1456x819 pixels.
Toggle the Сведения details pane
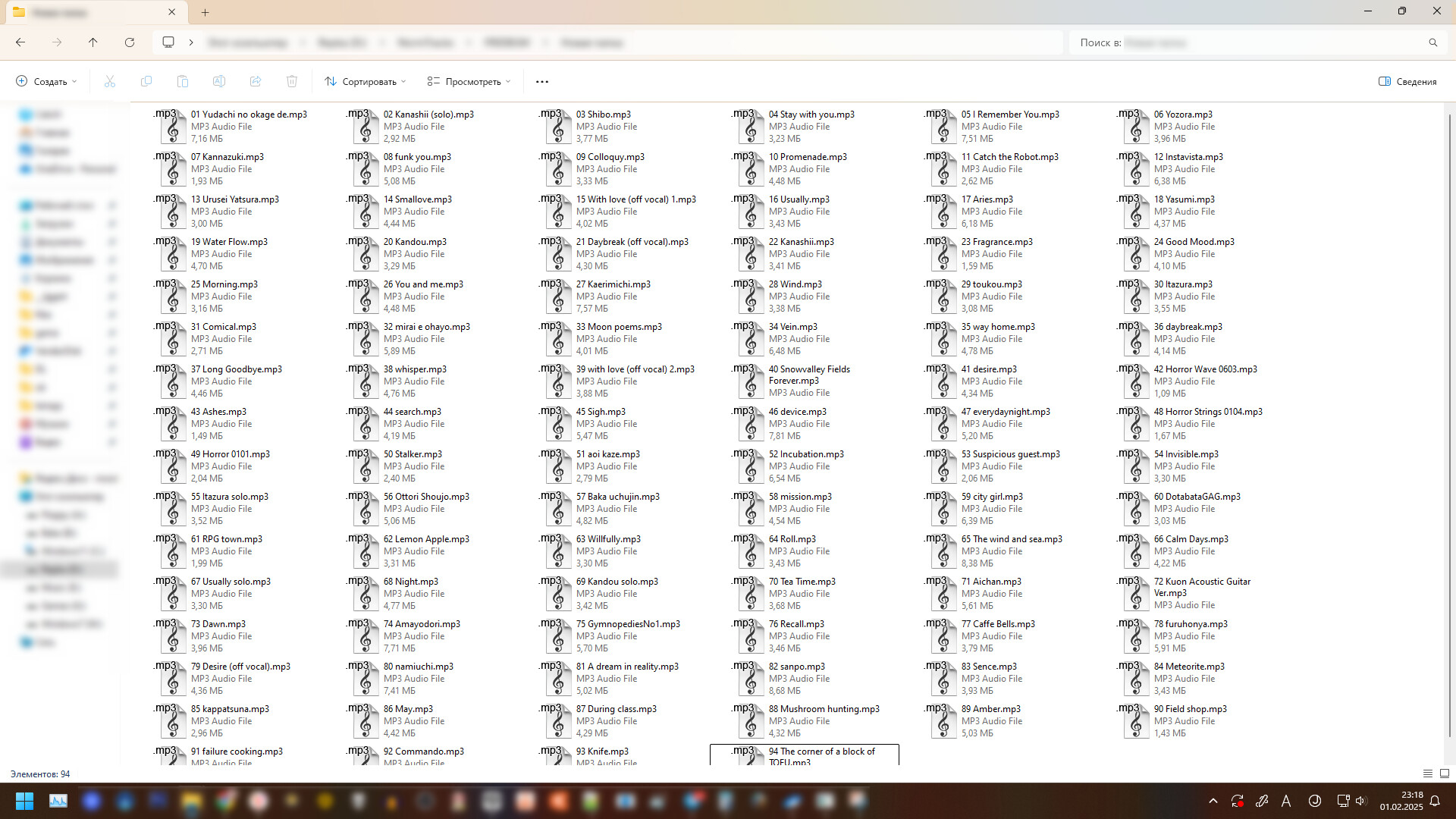1407,81
